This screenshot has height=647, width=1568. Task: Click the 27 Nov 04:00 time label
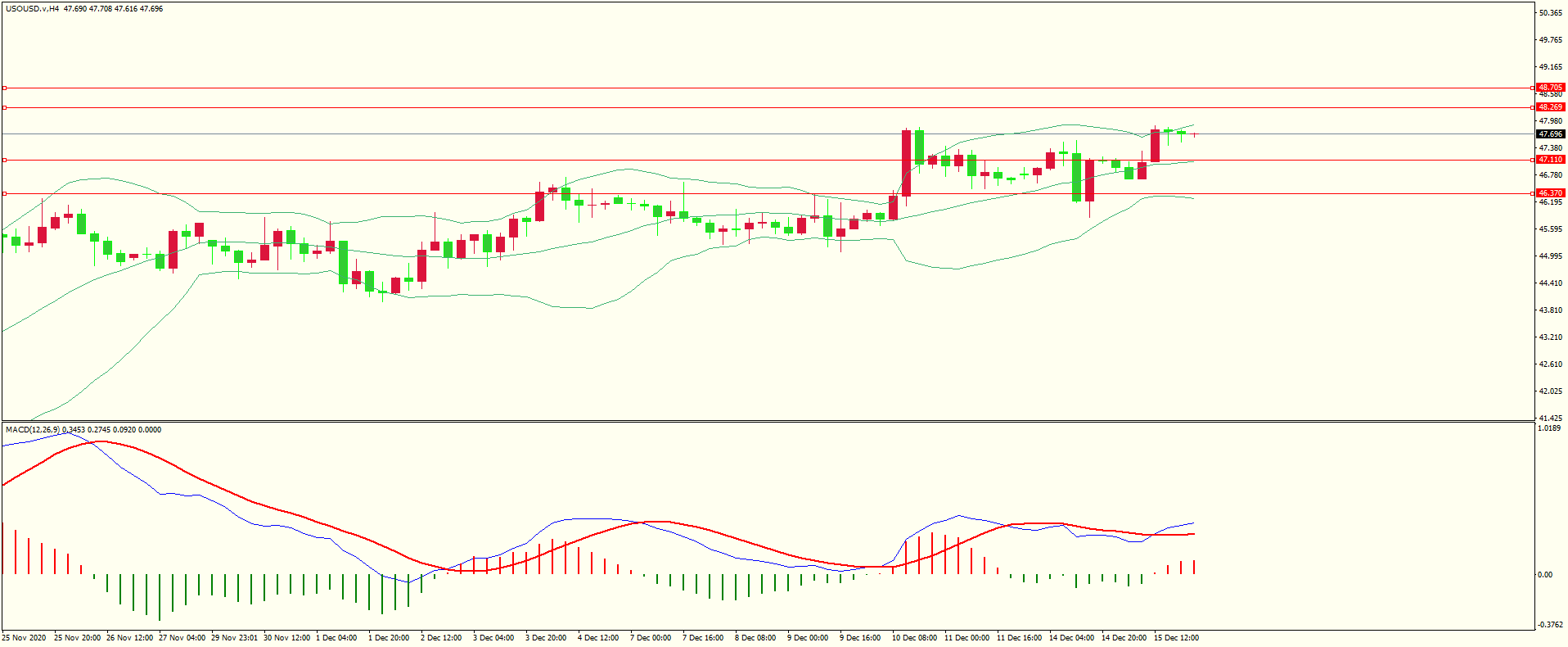coord(182,638)
